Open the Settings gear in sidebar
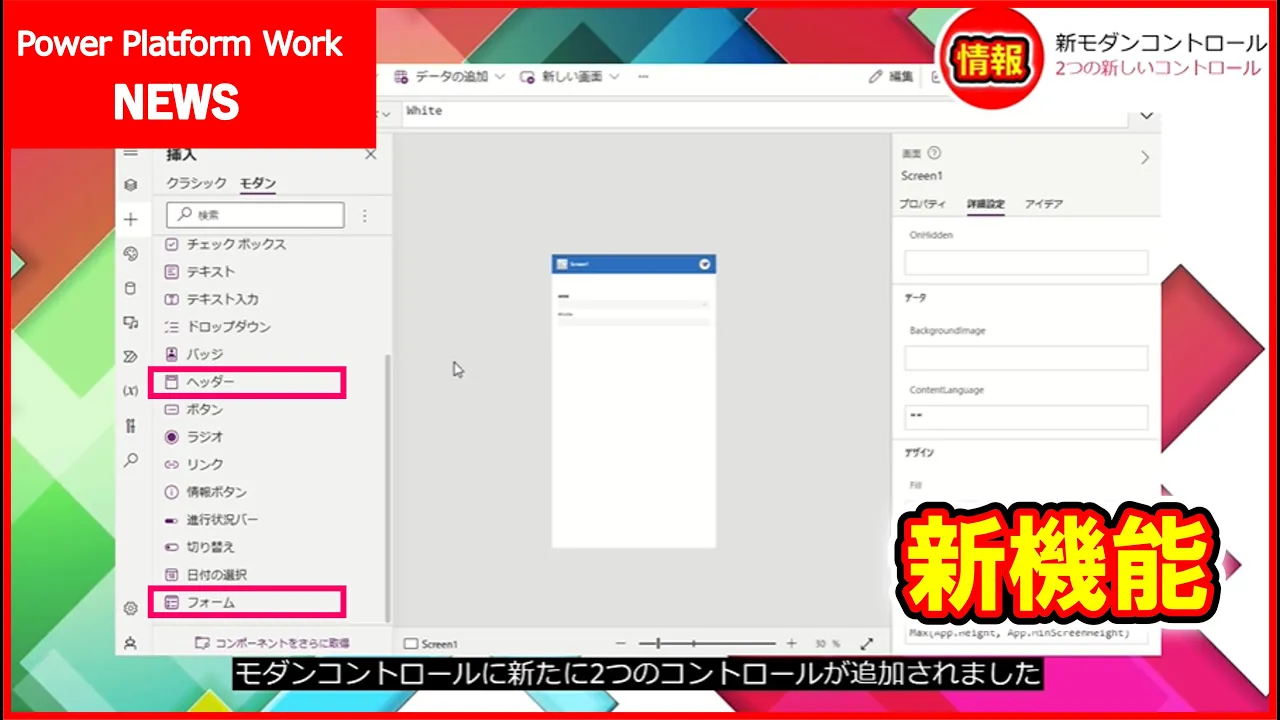 point(130,608)
